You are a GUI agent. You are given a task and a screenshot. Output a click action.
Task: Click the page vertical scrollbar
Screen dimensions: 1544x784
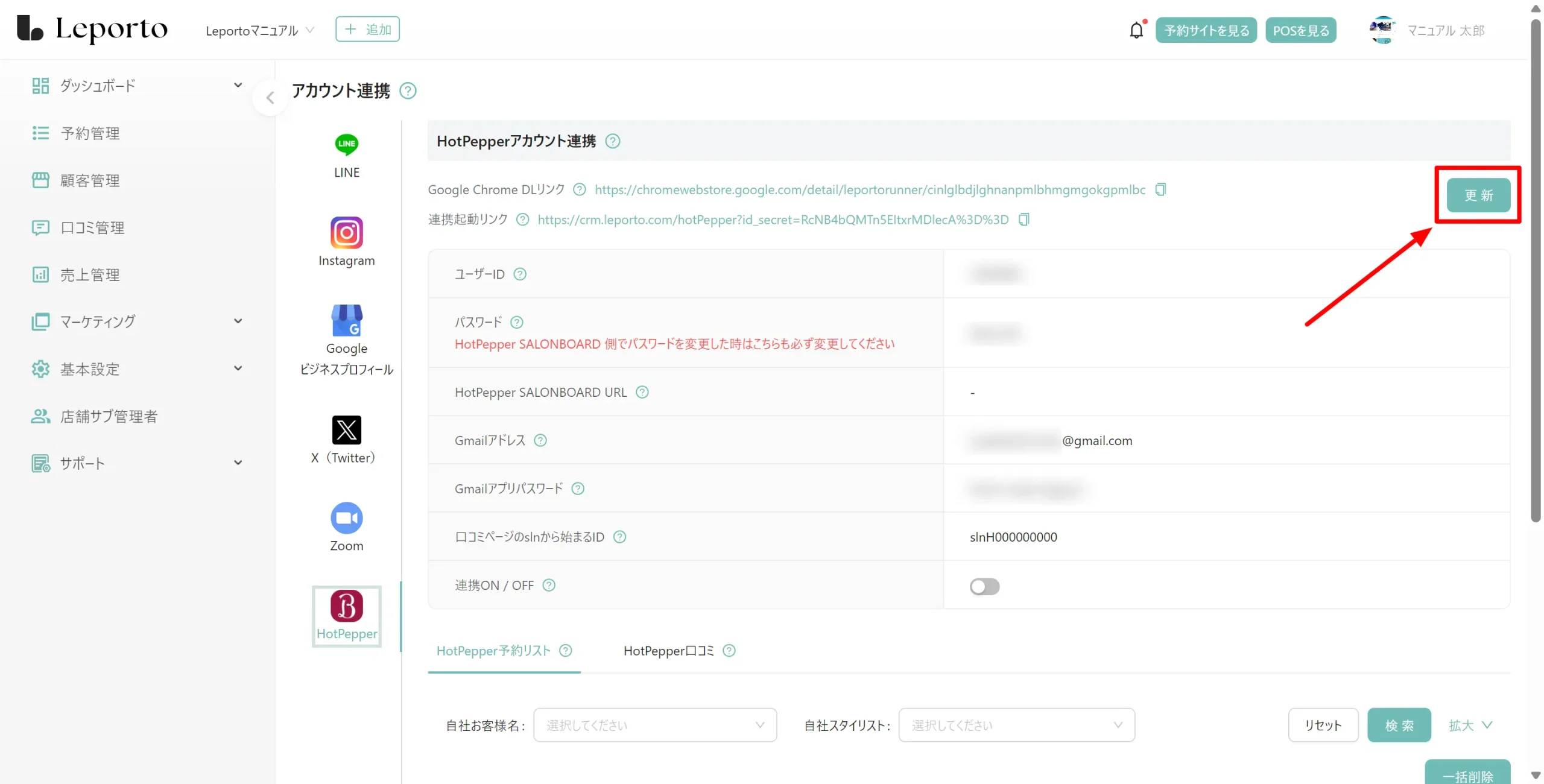1536,271
